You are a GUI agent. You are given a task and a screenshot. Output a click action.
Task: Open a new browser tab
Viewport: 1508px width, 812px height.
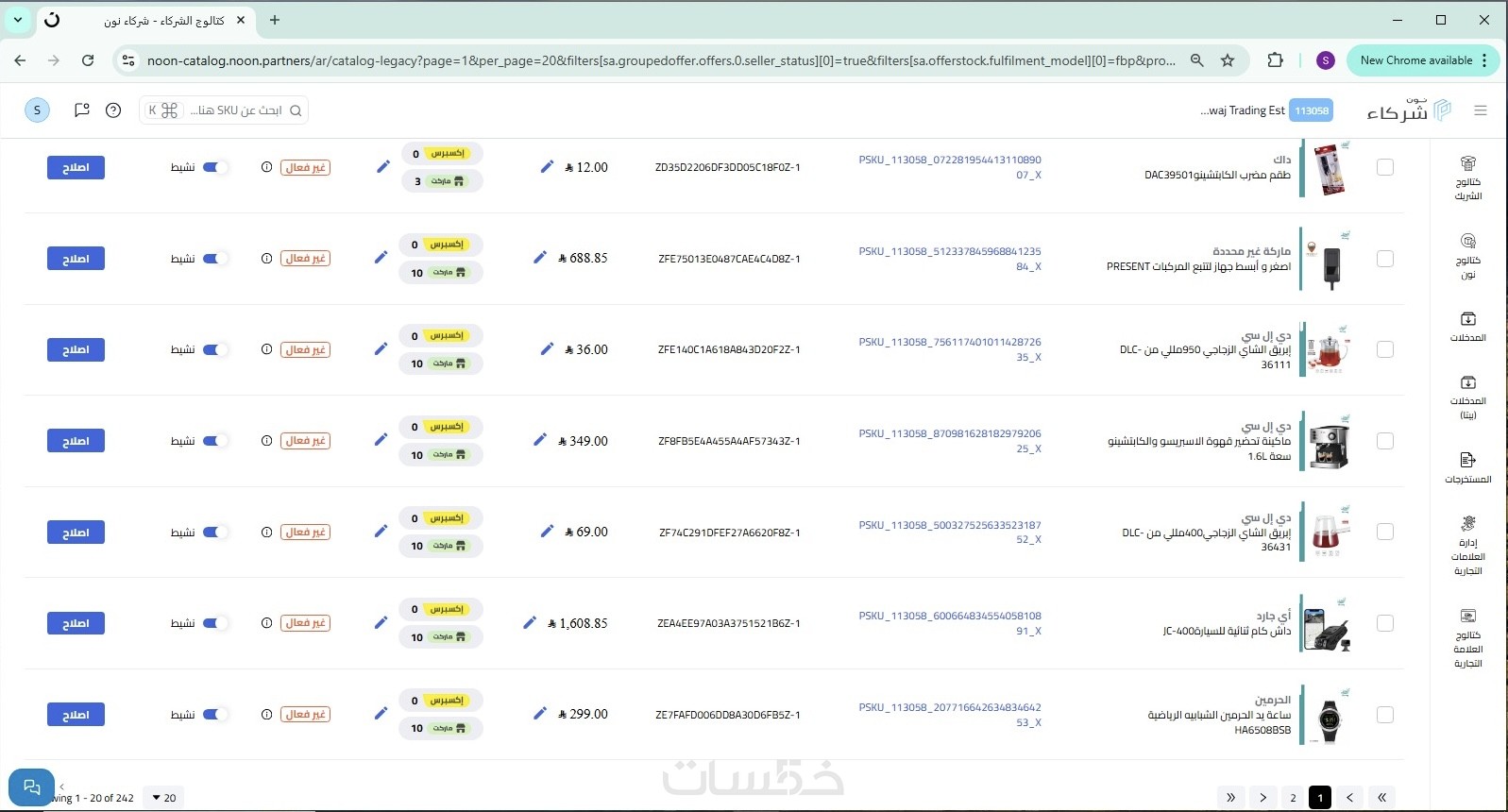point(275,20)
